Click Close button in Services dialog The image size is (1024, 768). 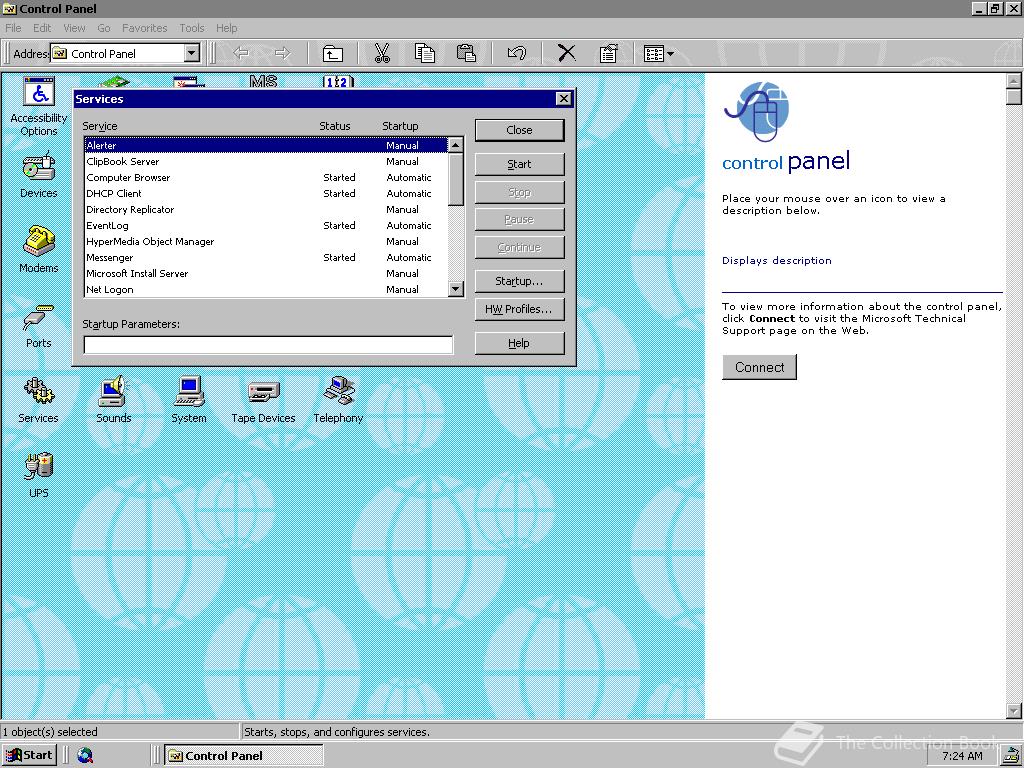tap(519, 130)
